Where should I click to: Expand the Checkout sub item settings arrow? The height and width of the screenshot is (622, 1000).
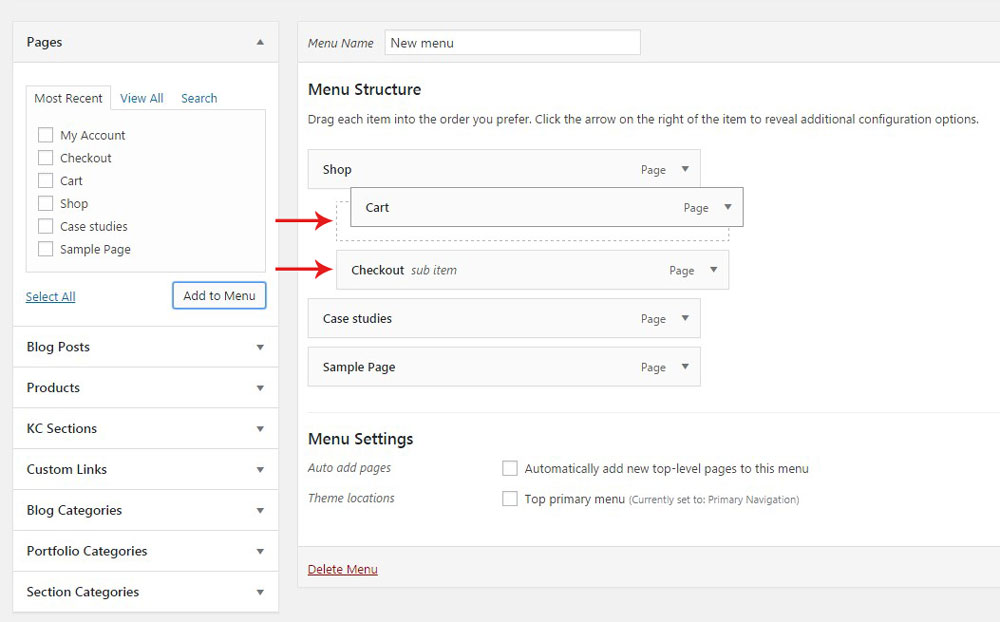[x=715, y=270]
